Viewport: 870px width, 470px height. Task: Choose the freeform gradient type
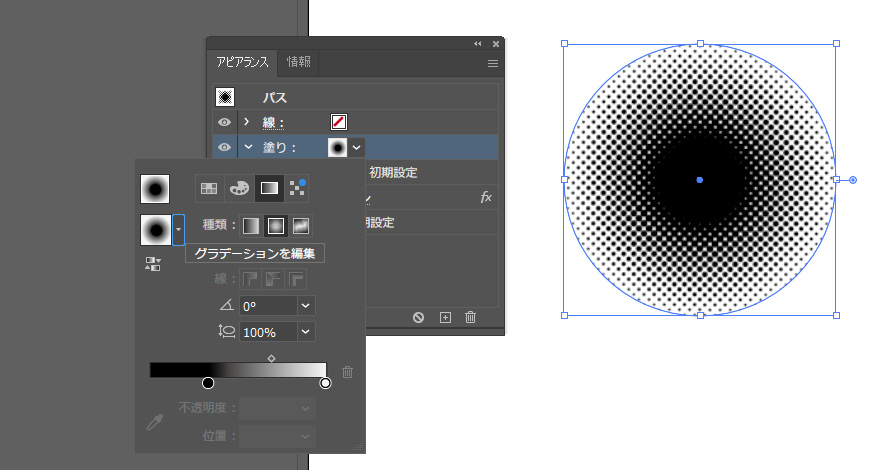pyautogui.click(x=299, y=225)
